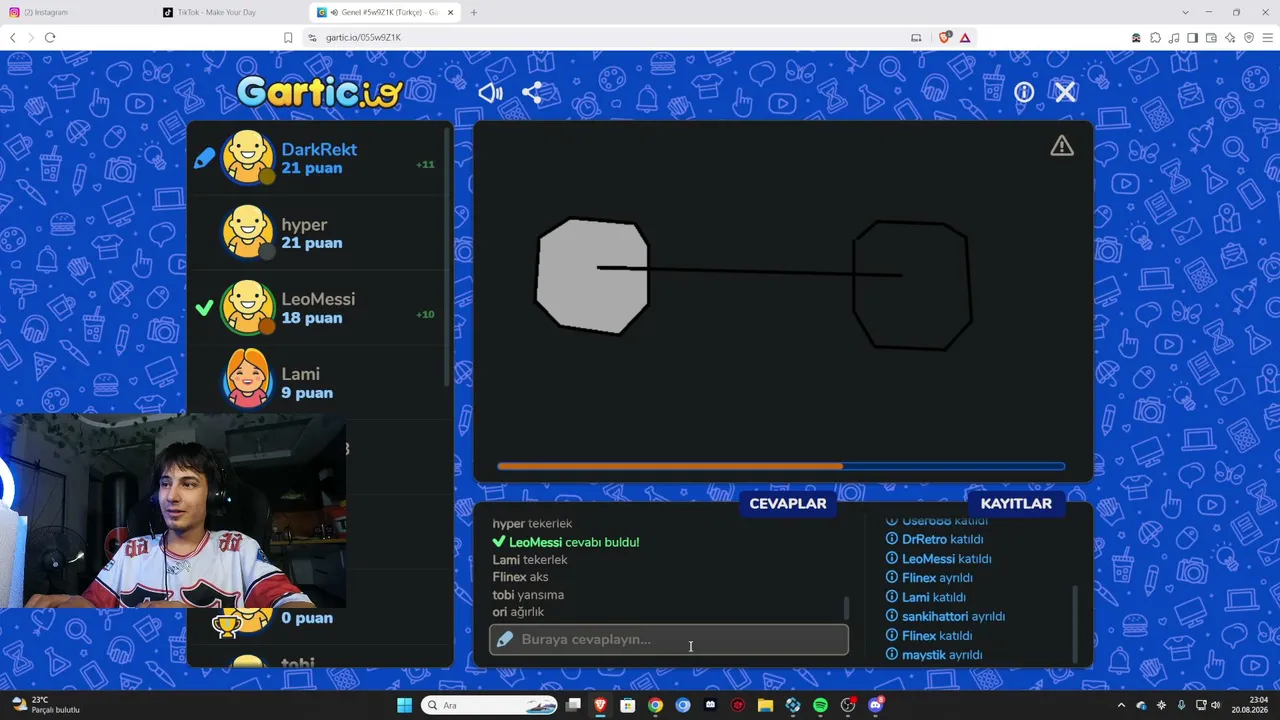The height and width of the screenshot is (720, 1280).
Task: Click the round timer progress bar
Action: (781, 466)
